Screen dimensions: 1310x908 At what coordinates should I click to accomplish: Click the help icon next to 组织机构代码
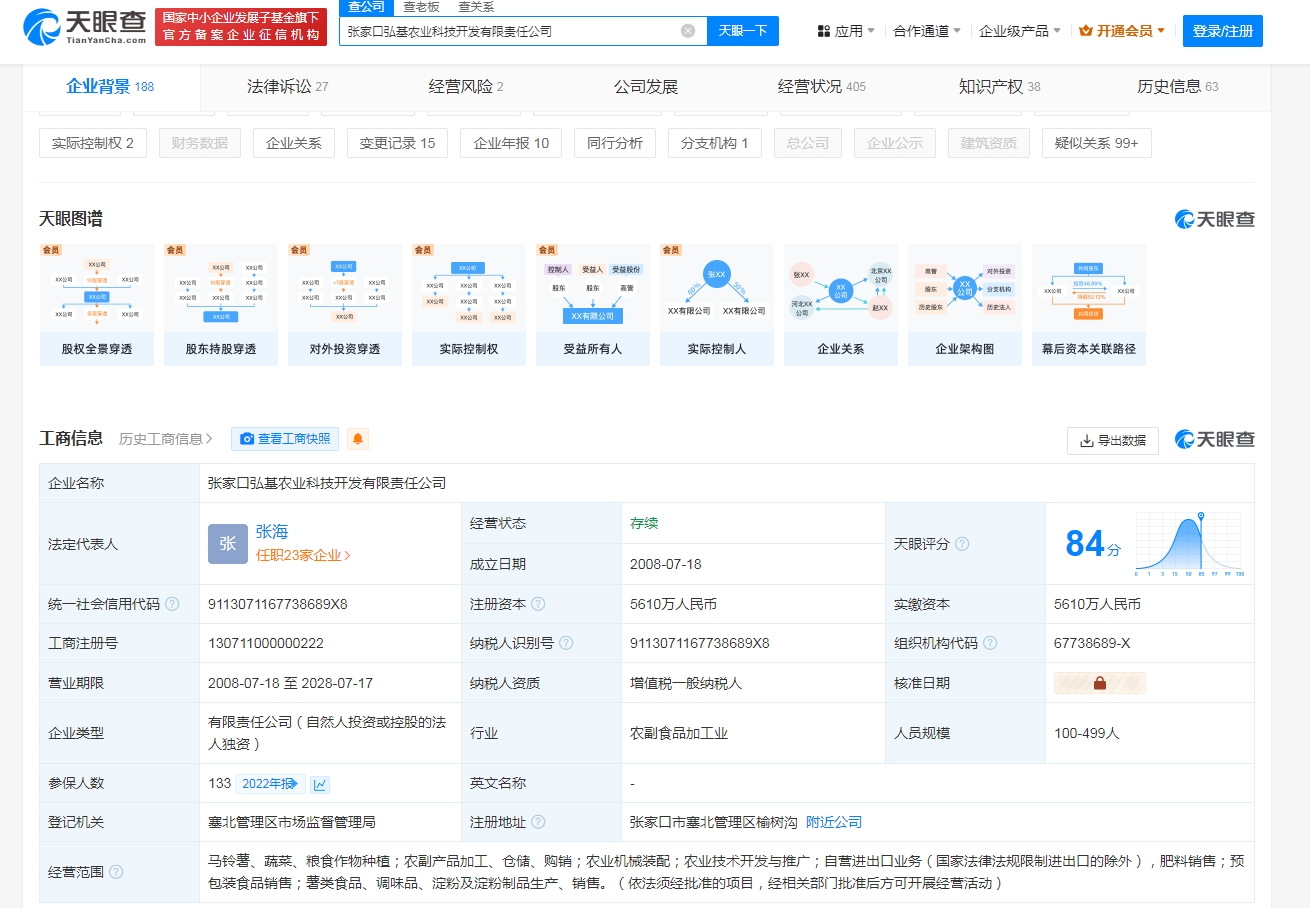990,643
